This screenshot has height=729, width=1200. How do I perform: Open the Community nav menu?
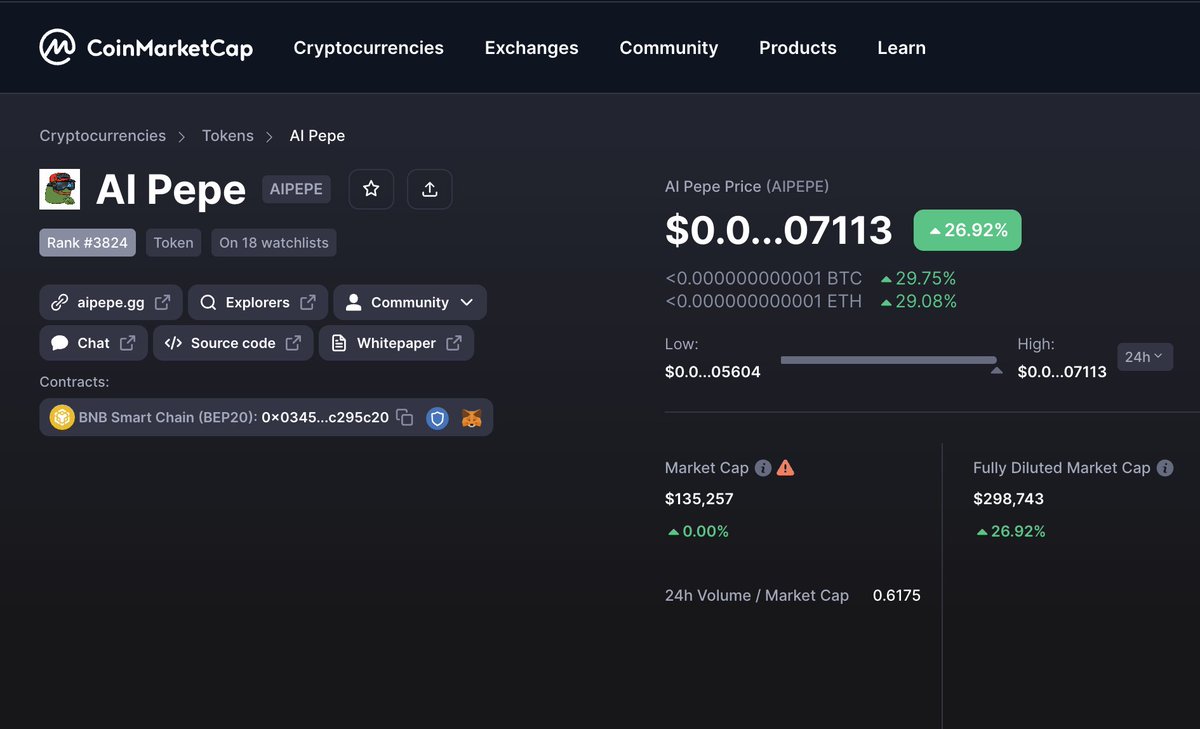[669, 48]
